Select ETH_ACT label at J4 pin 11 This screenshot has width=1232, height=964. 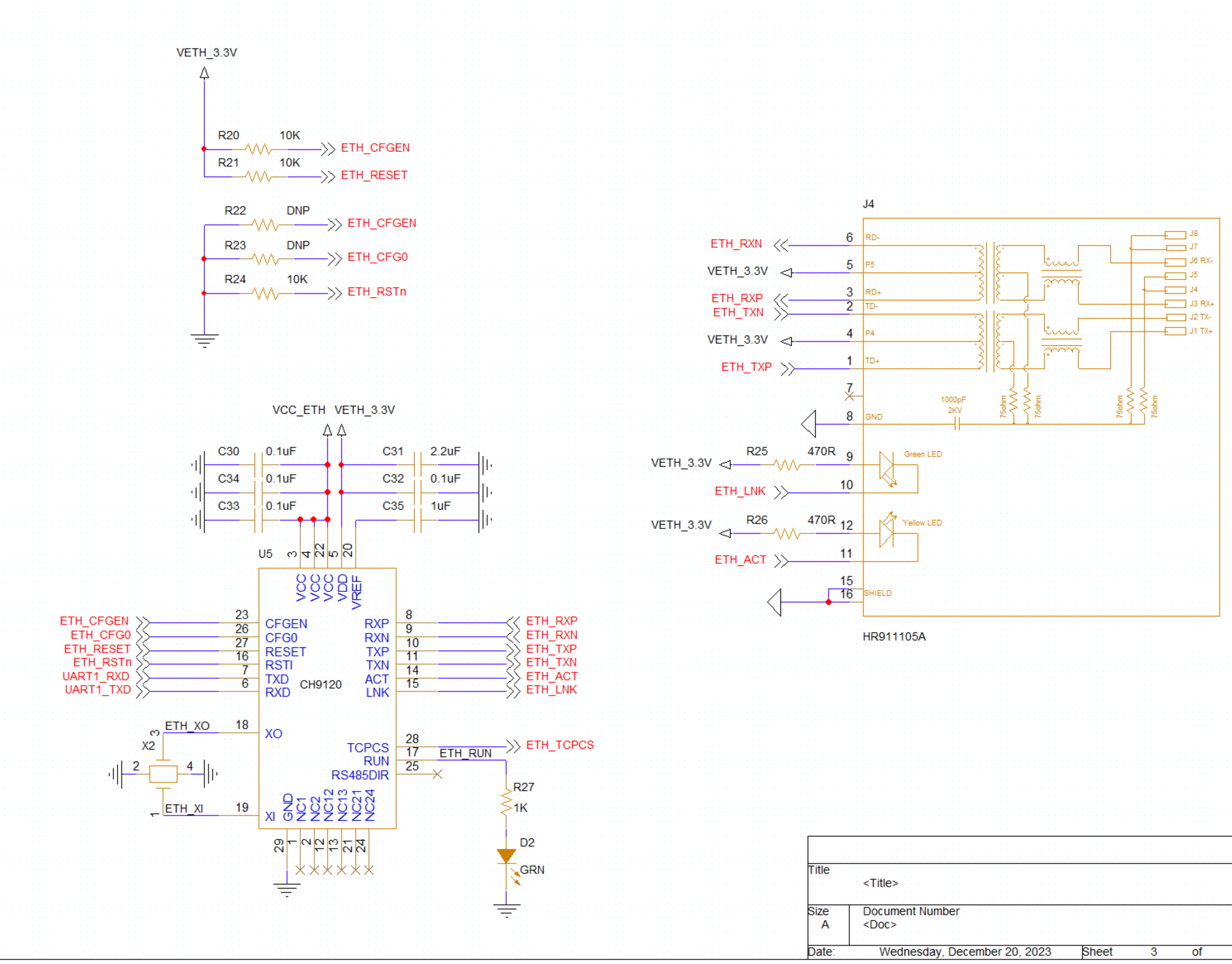(x=740, y=560)
